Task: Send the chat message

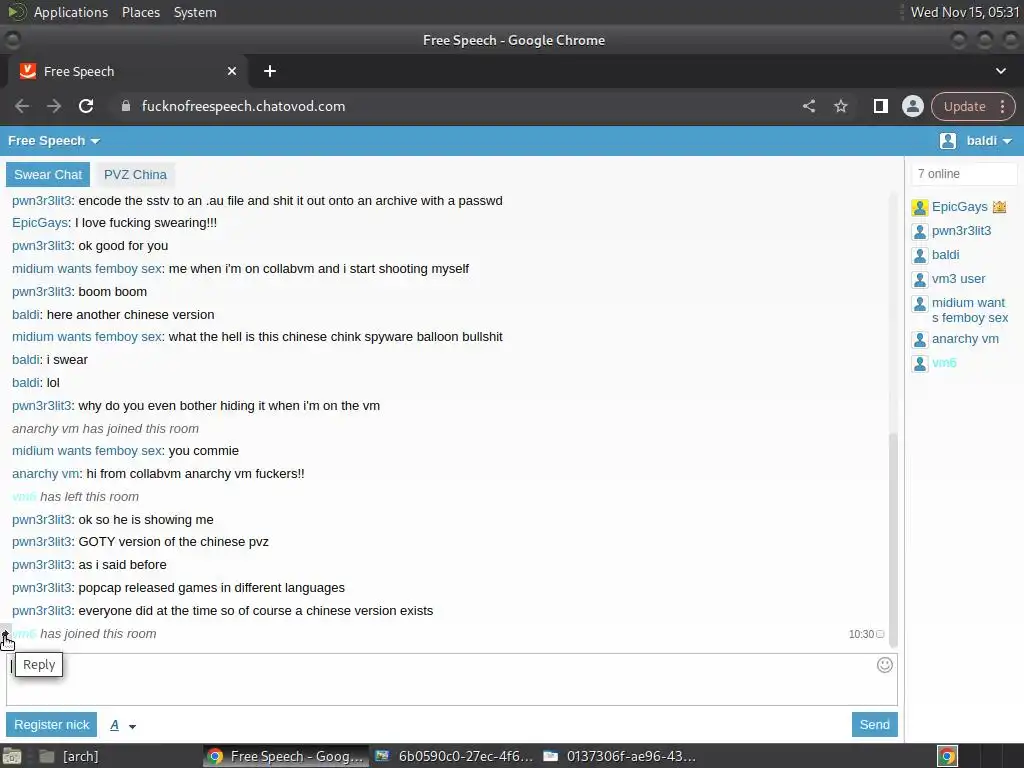Action: [874, 725]
